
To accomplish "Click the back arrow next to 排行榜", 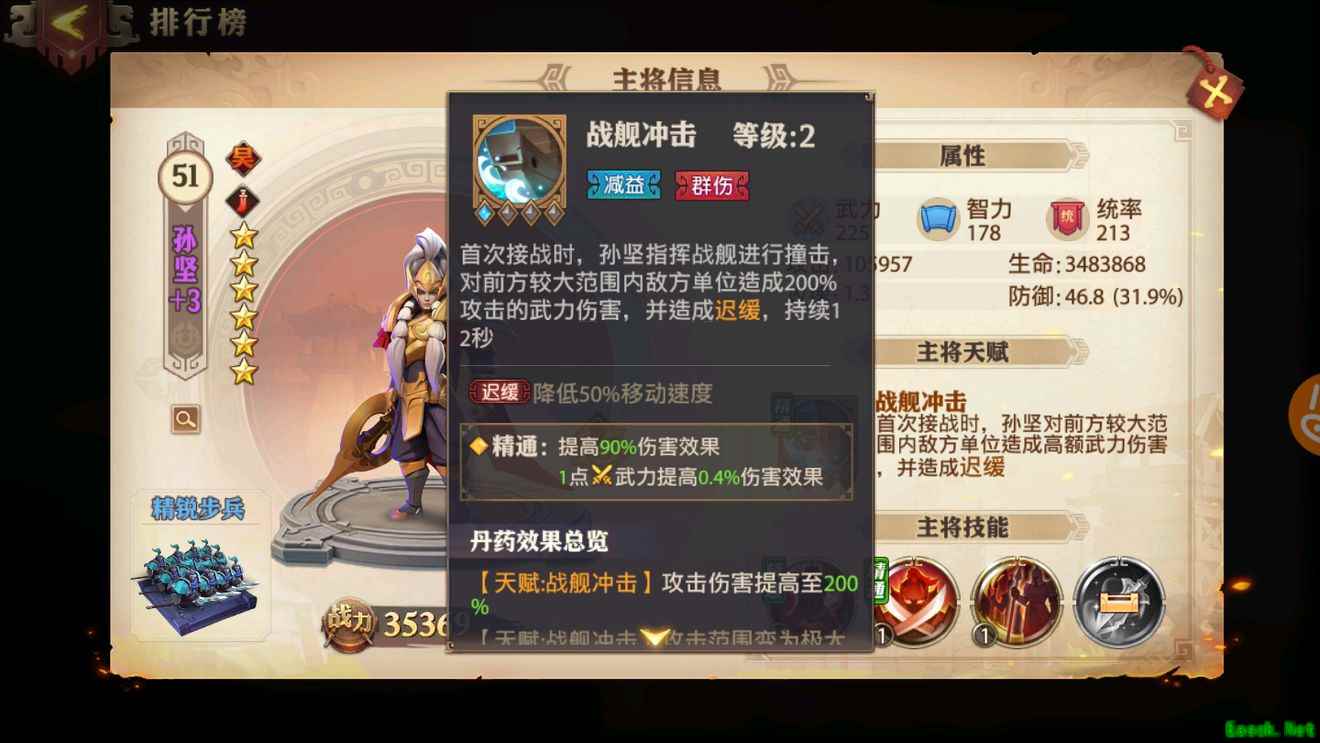I will tap(72, 24).
